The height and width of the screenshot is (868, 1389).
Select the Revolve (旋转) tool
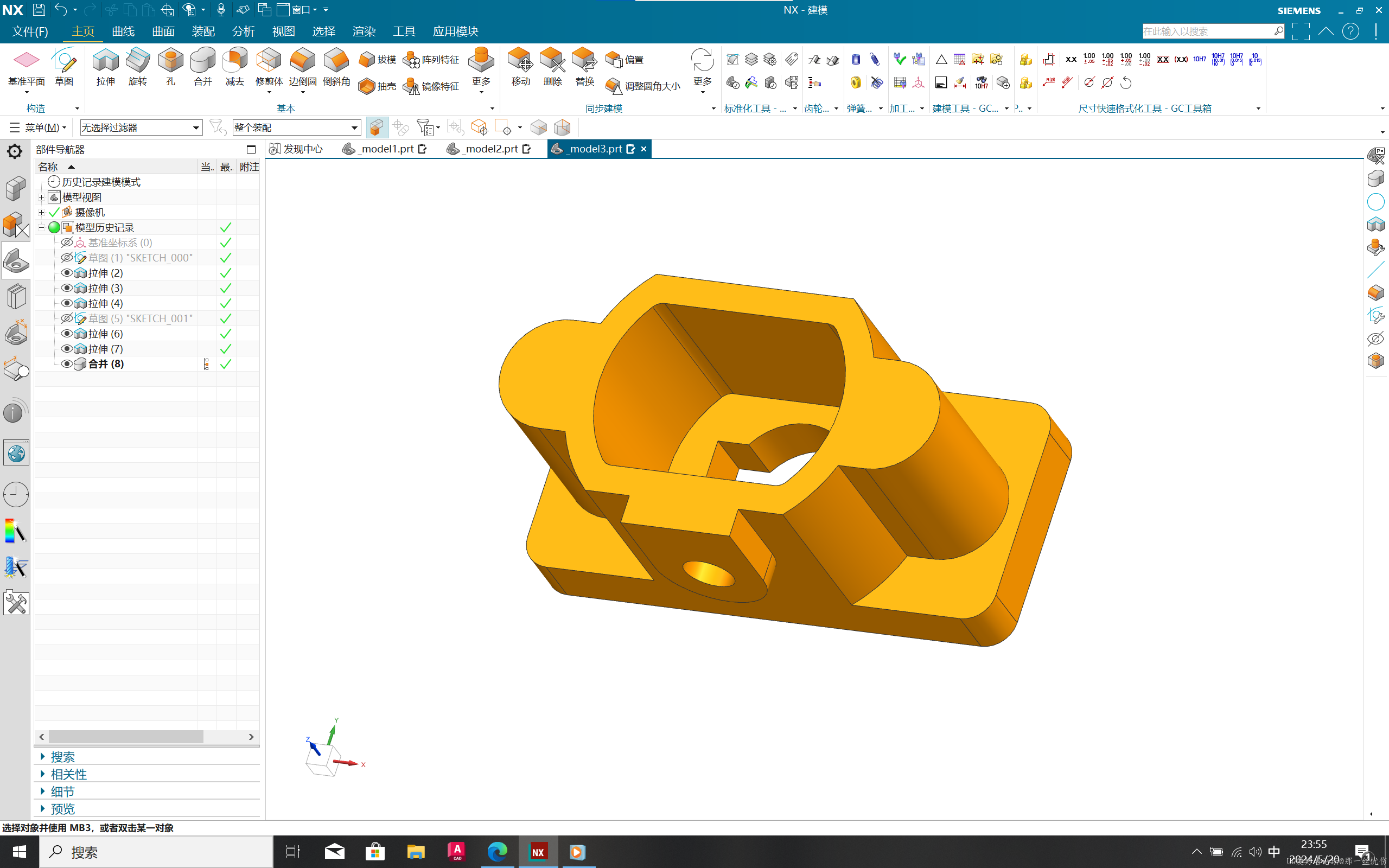point(138,67)
